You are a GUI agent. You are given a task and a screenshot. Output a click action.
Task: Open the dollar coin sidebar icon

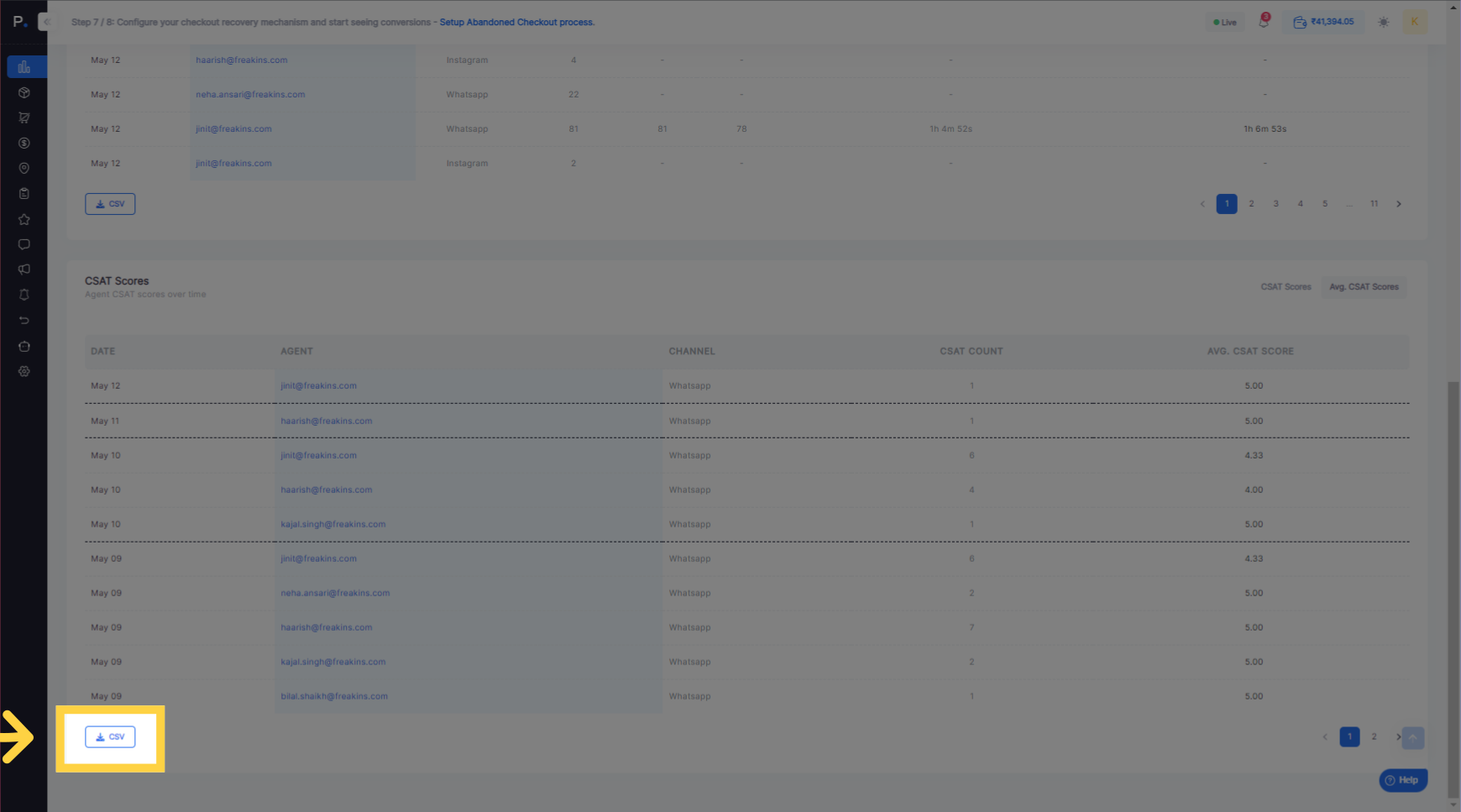[x=24, y=143]
